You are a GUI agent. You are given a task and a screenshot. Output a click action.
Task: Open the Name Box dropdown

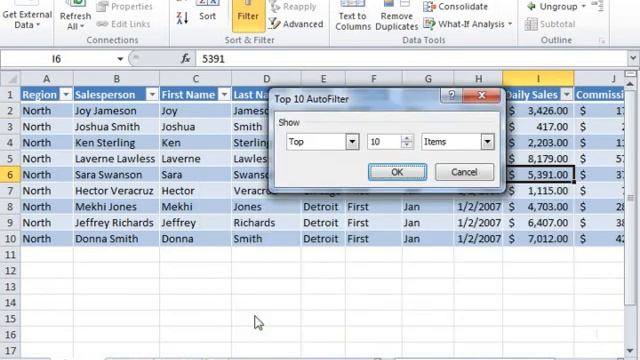(x=120, y=59)
